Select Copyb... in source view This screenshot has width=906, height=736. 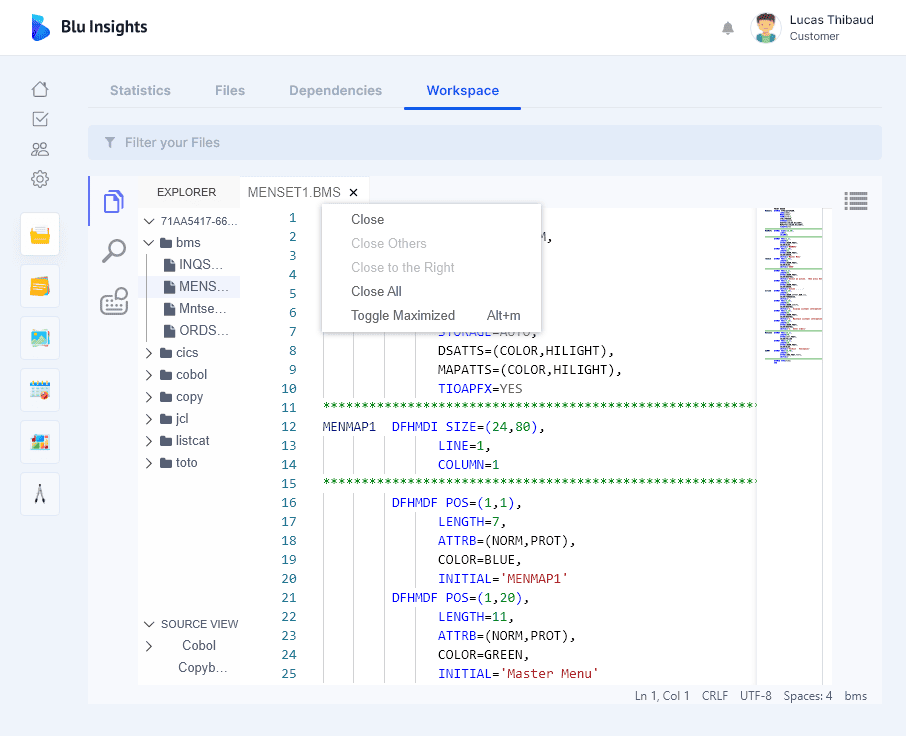[202, 667]
